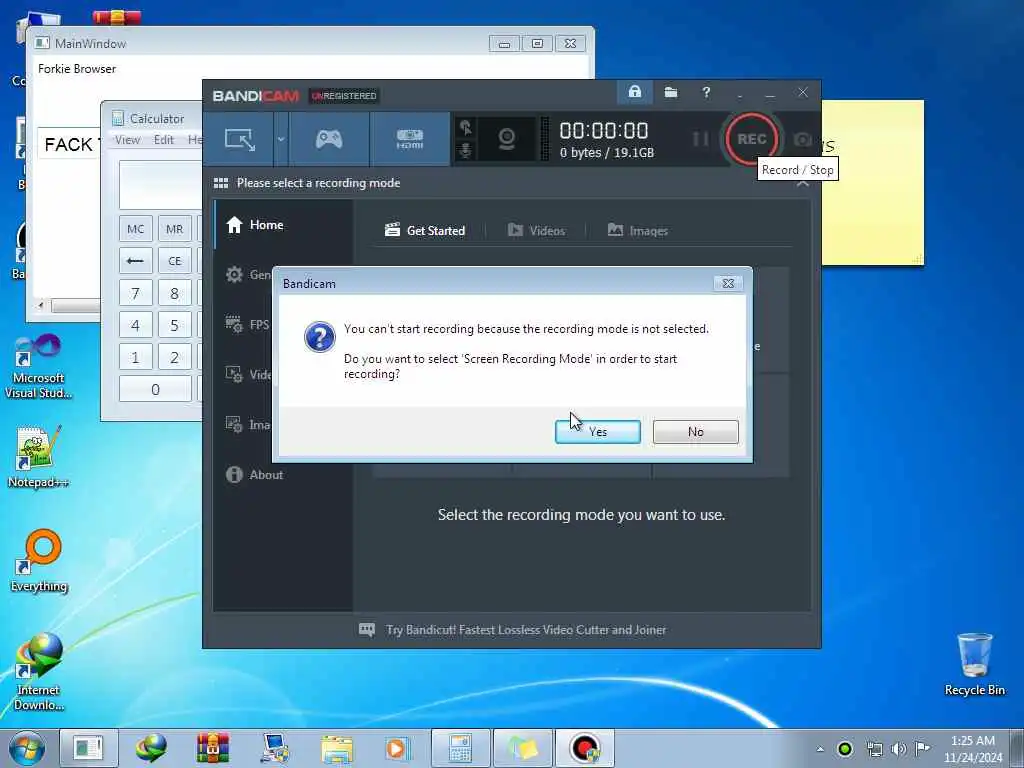Screen dimensions: 1024x768
Task: Select the game recording mode gamepad icon
Action: pyautogui.click(x=329, y=139)
